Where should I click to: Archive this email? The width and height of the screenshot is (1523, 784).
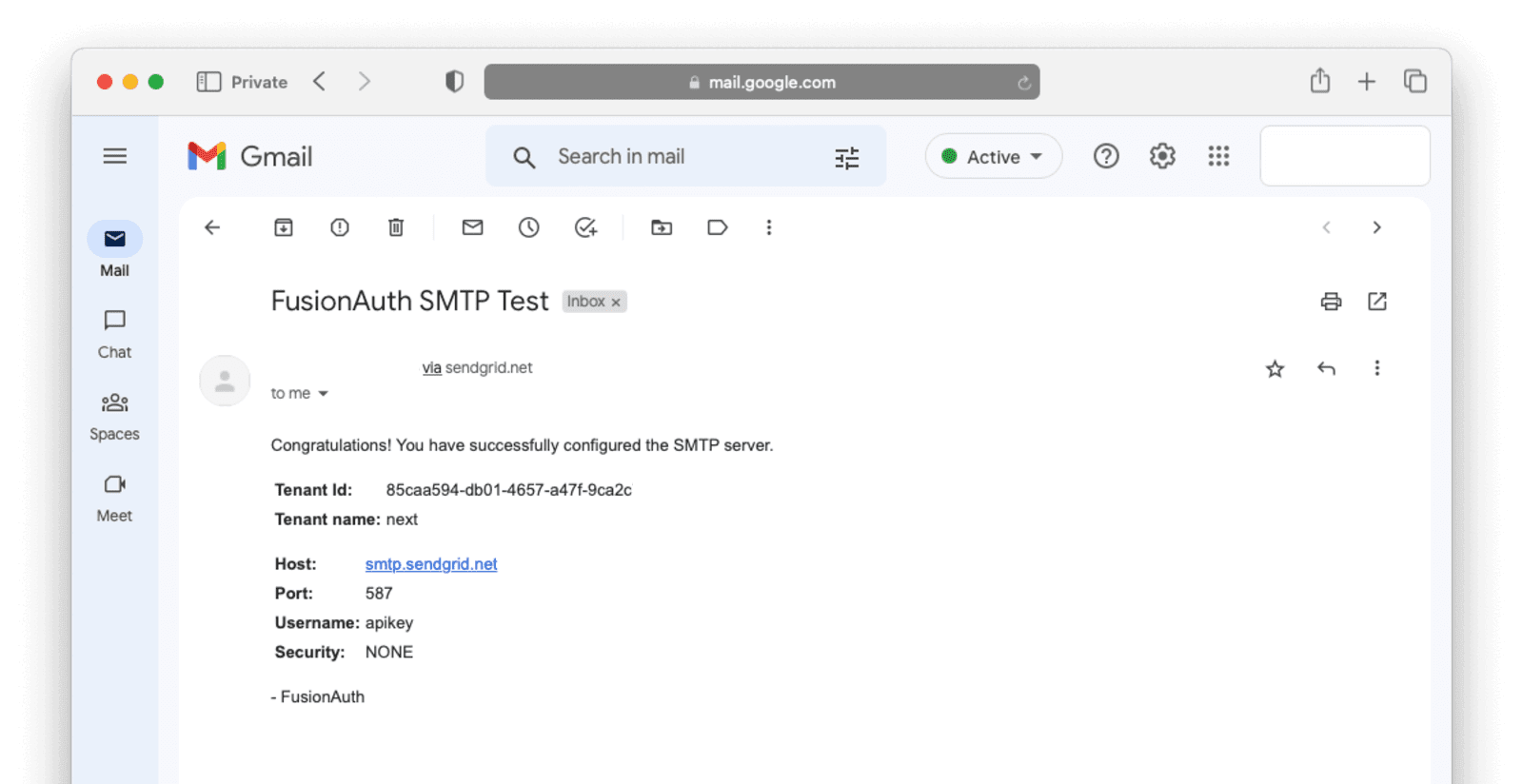[284, 227]
